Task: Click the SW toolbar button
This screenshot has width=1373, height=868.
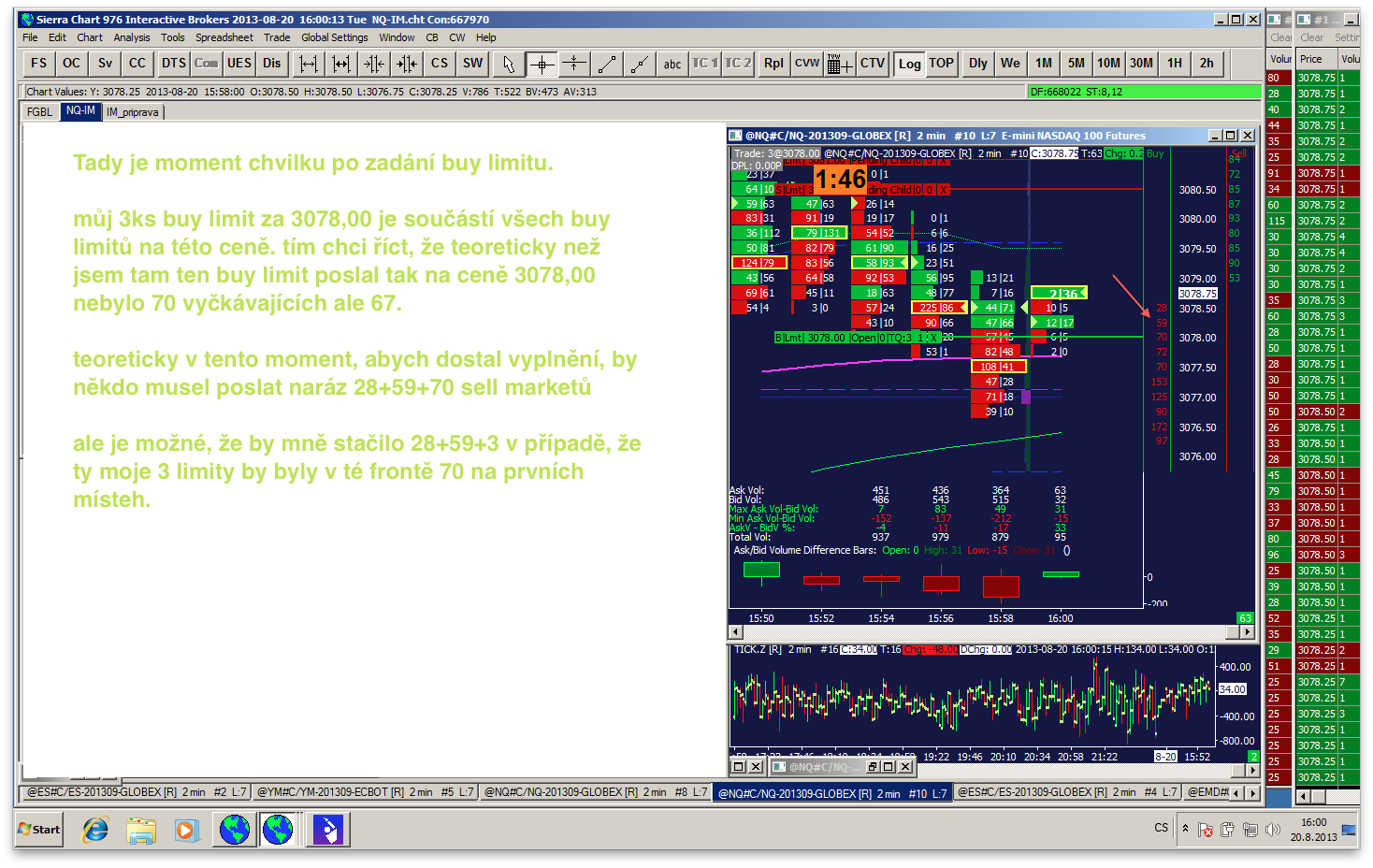Action: click(x=473, y=64)
